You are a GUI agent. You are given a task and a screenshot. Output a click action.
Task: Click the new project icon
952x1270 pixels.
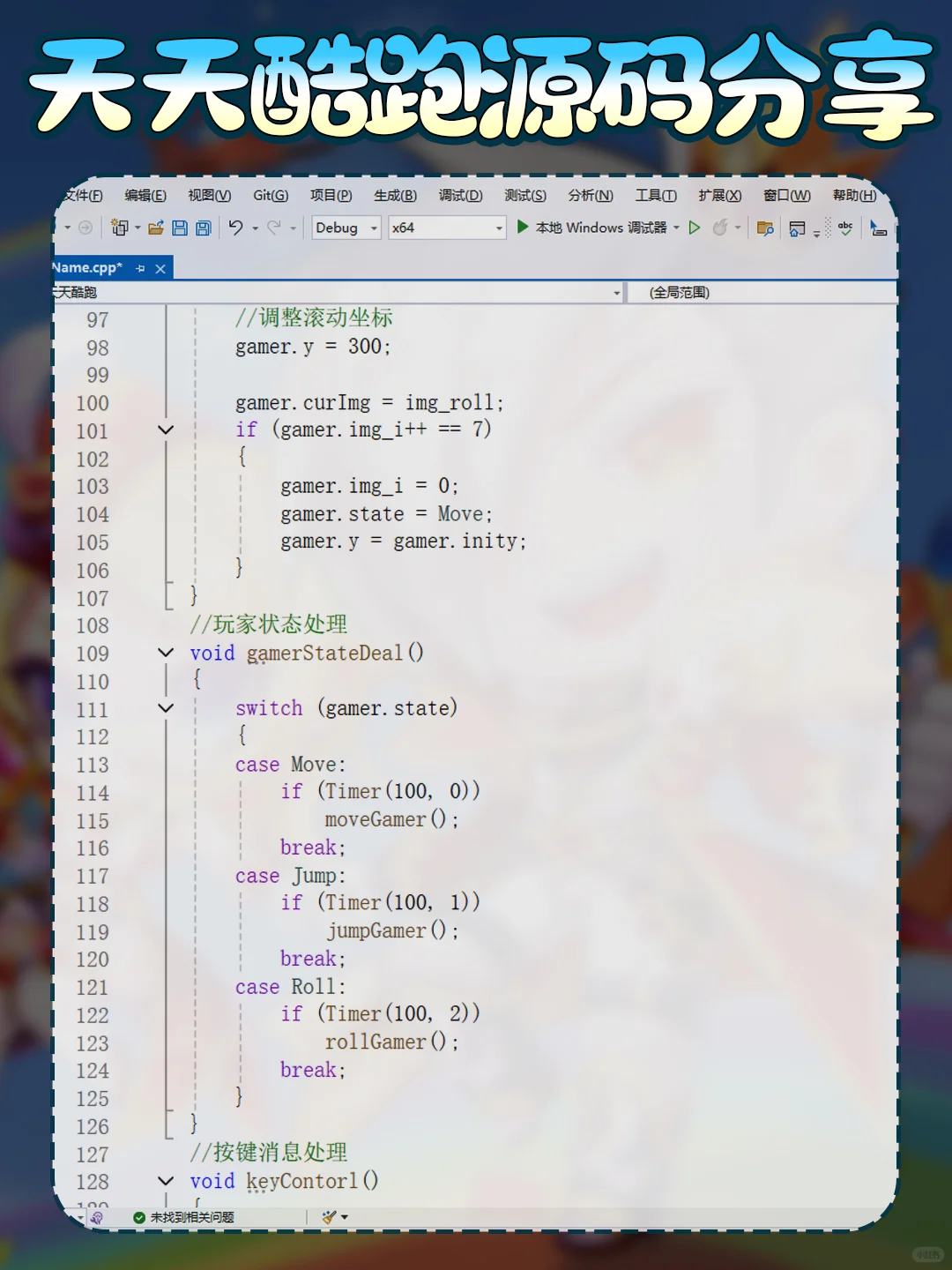tap(120, 228)
